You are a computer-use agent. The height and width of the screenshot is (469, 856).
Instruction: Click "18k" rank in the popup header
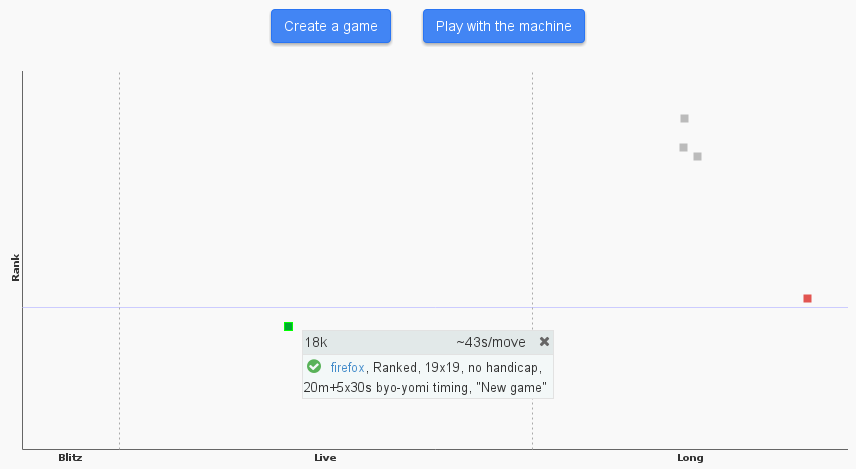pyautogui.click(x=316, y=342)
